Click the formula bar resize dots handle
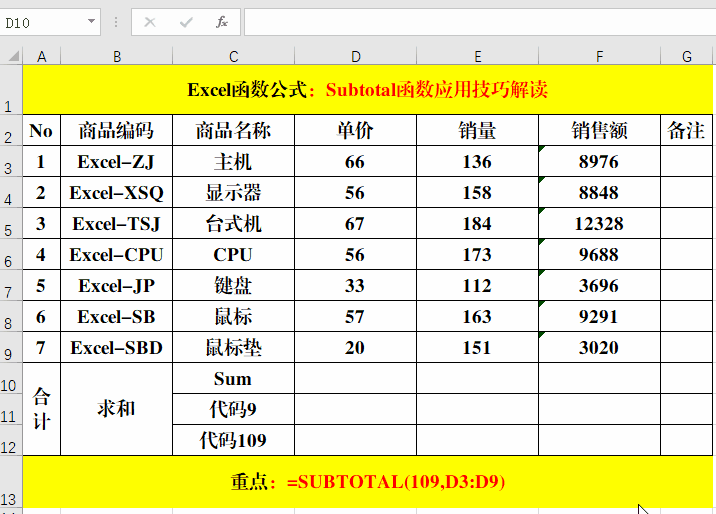This screenshot has width=716, height=514. pyautogui.click(x=116, y=22)
